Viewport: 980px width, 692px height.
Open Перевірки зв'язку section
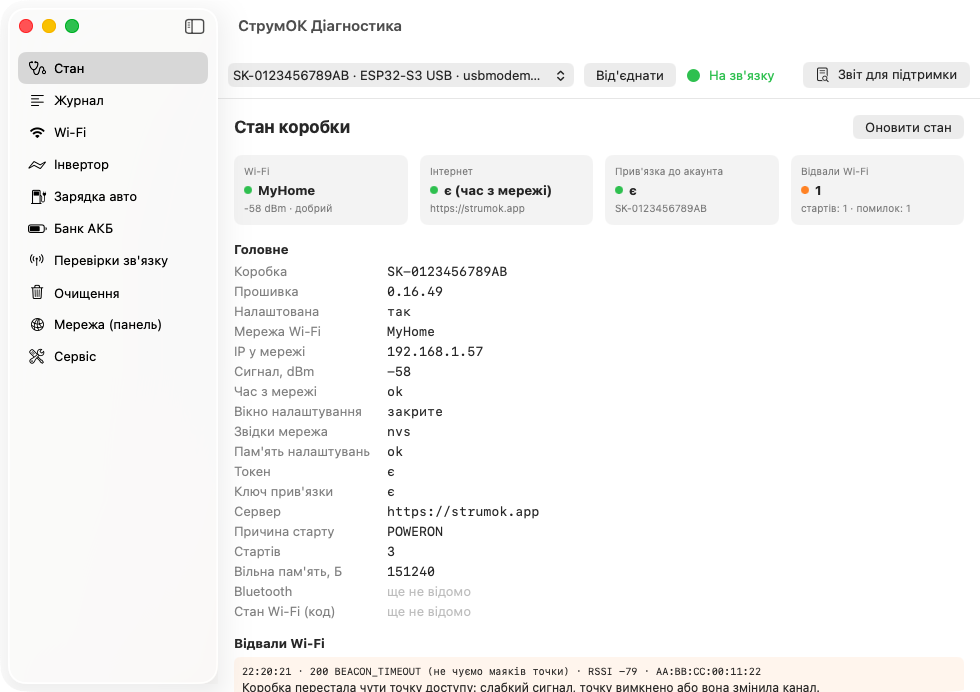click(113, 261)
